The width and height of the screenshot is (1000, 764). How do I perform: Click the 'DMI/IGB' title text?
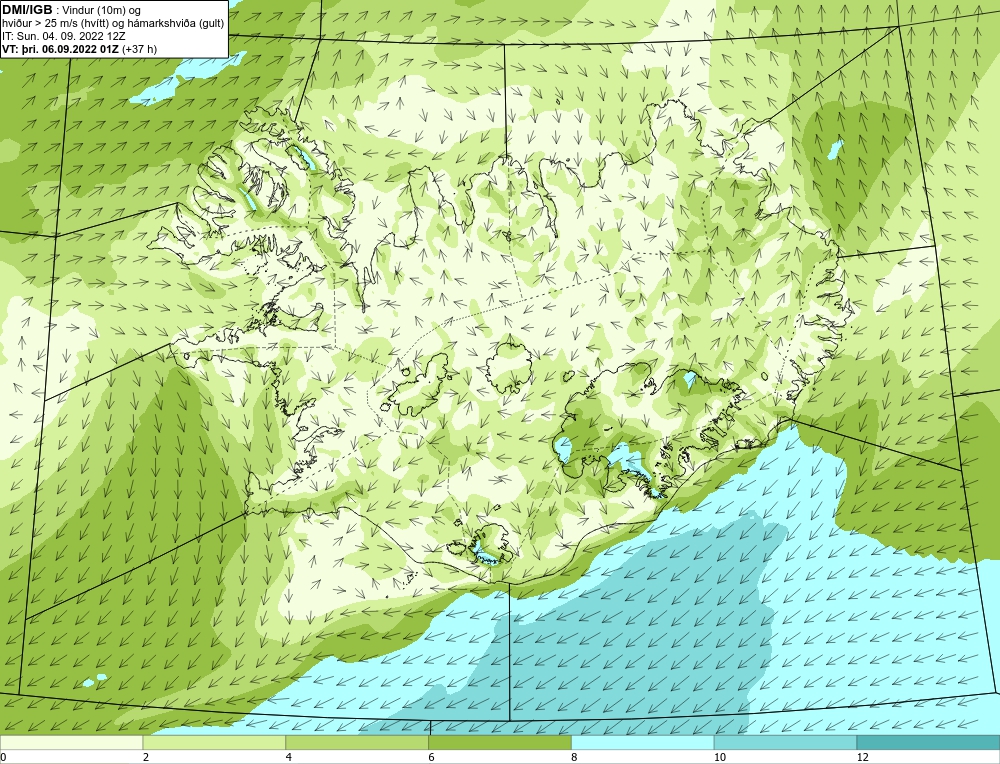[x=27, y=10]
